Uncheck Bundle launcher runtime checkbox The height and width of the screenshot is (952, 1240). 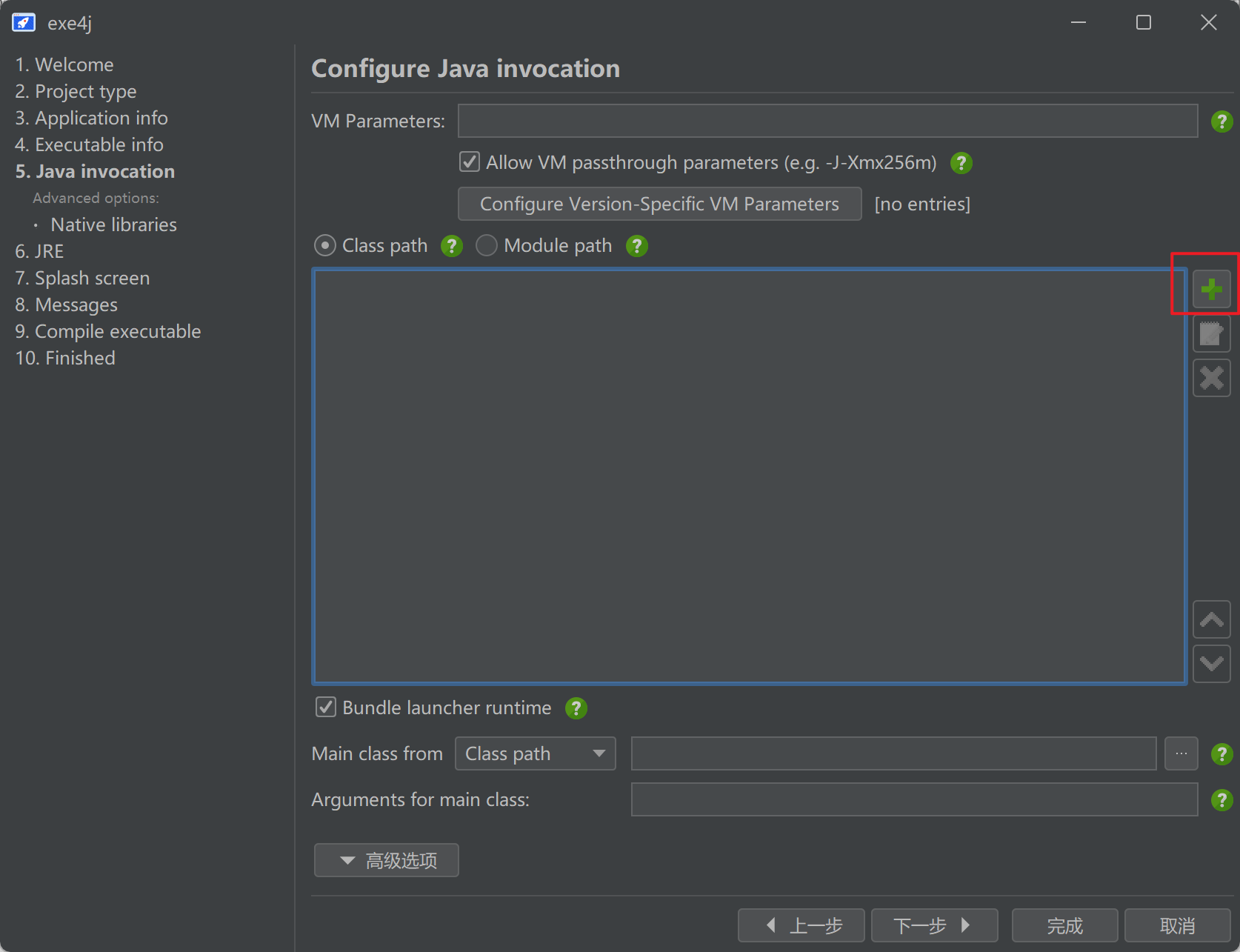coord(326,708)
